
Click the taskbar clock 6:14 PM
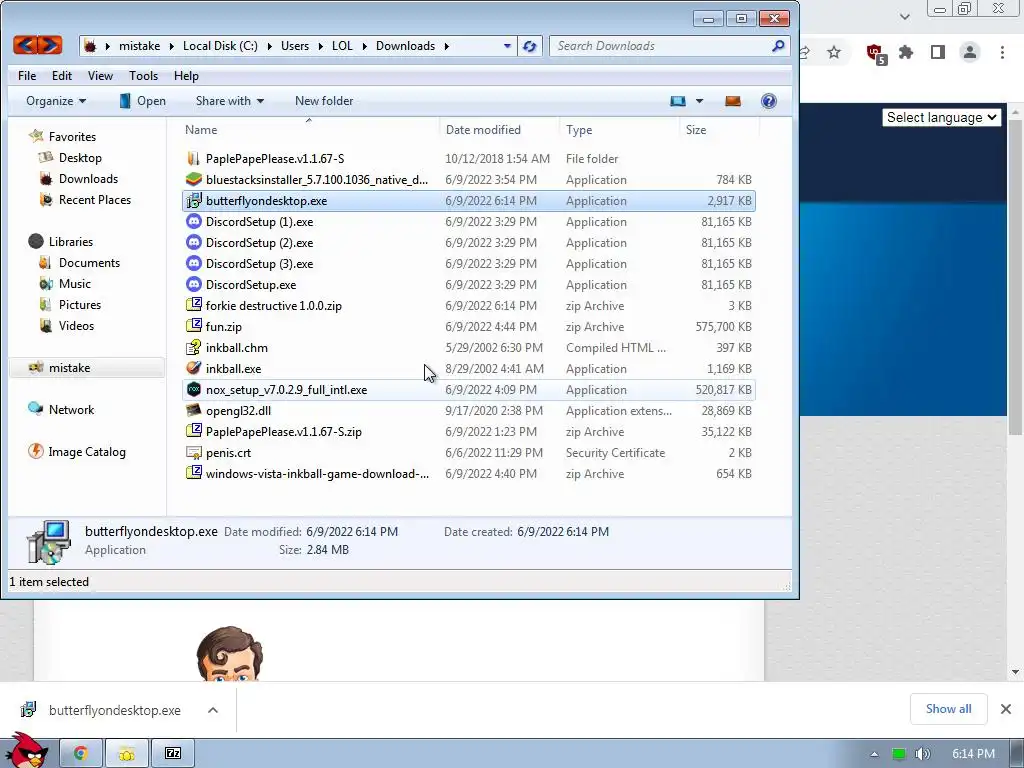pyautogui.click(x=973, y=754)
